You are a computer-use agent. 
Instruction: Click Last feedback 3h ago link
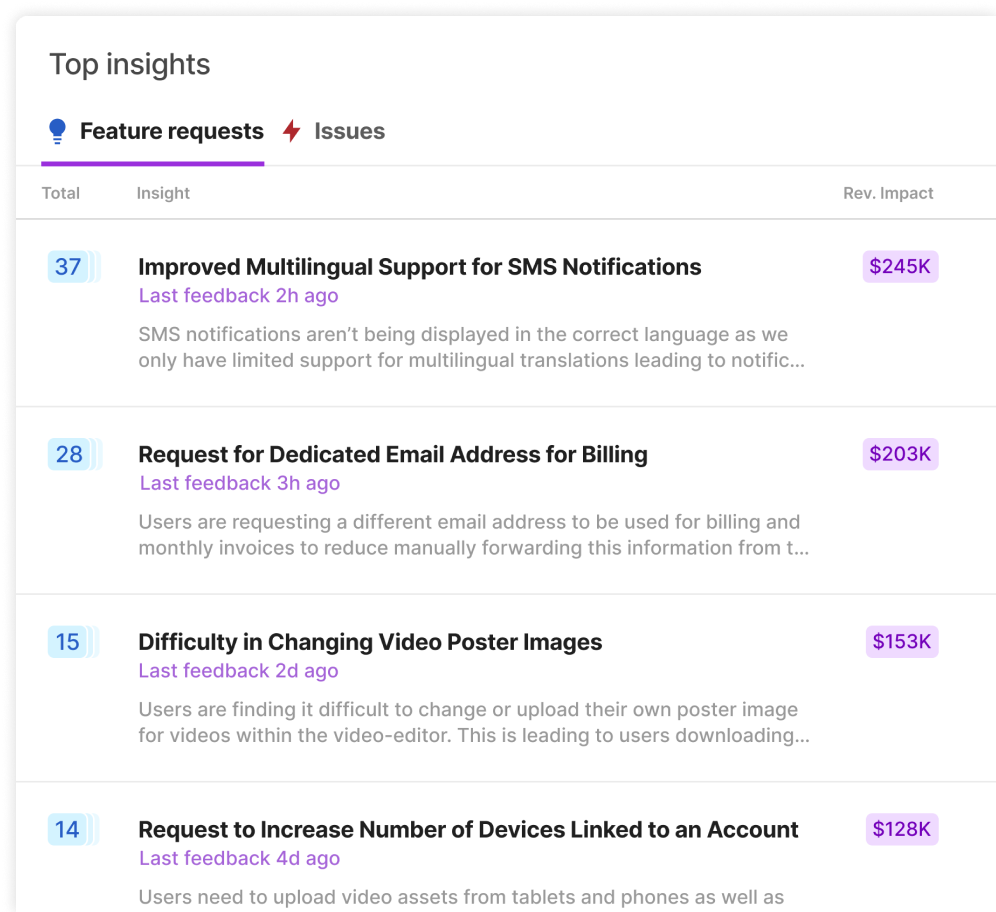point(239,483)
